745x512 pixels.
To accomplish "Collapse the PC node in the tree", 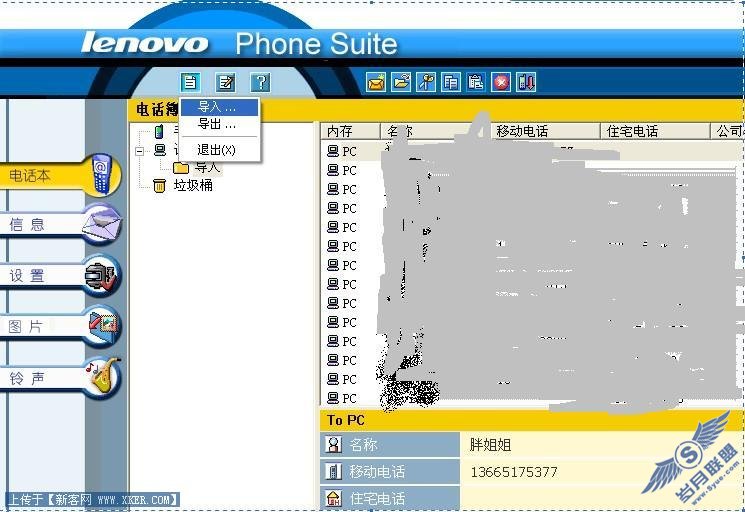I will click(140, 151).
